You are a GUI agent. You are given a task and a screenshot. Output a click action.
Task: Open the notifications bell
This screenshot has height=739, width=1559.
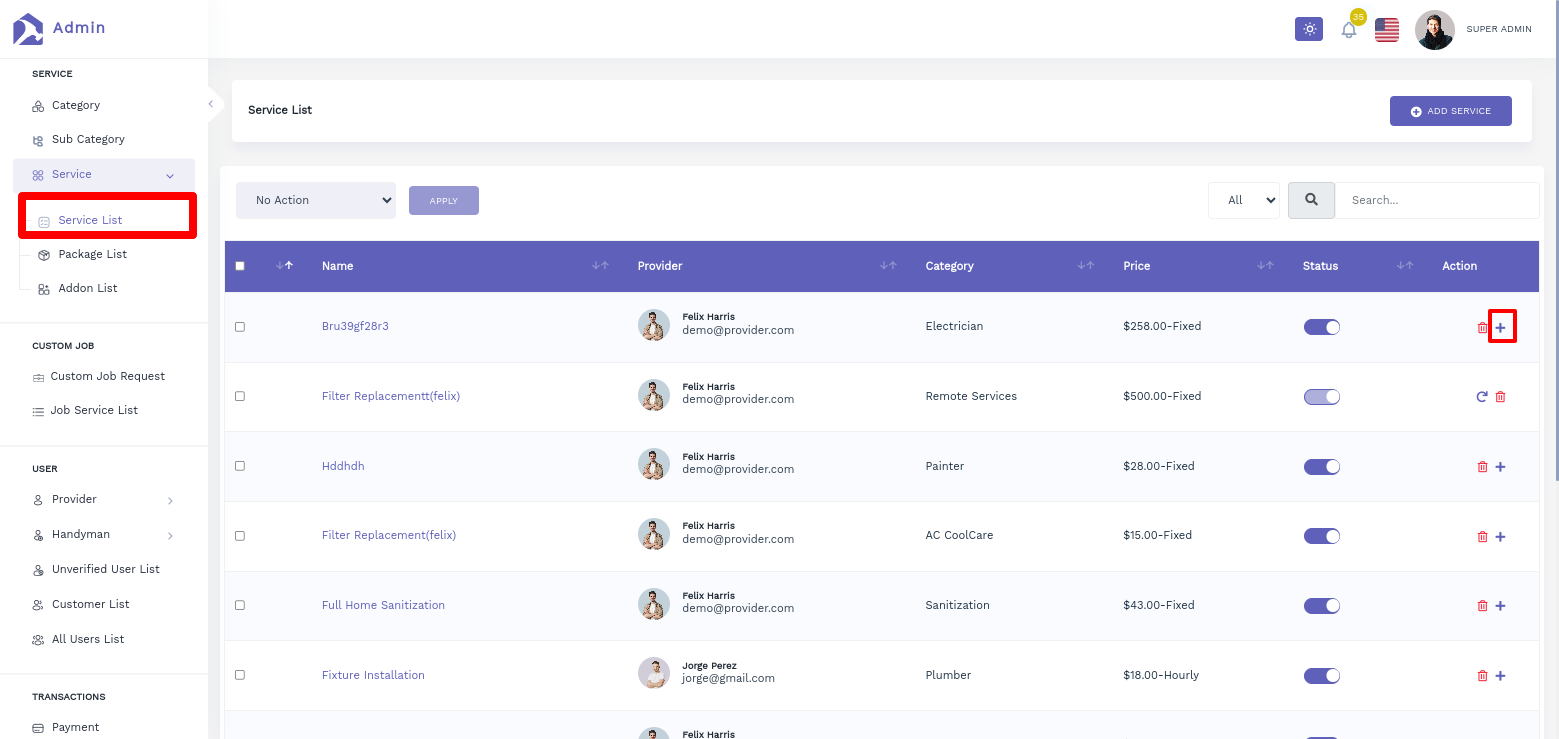coord(1349,30)
